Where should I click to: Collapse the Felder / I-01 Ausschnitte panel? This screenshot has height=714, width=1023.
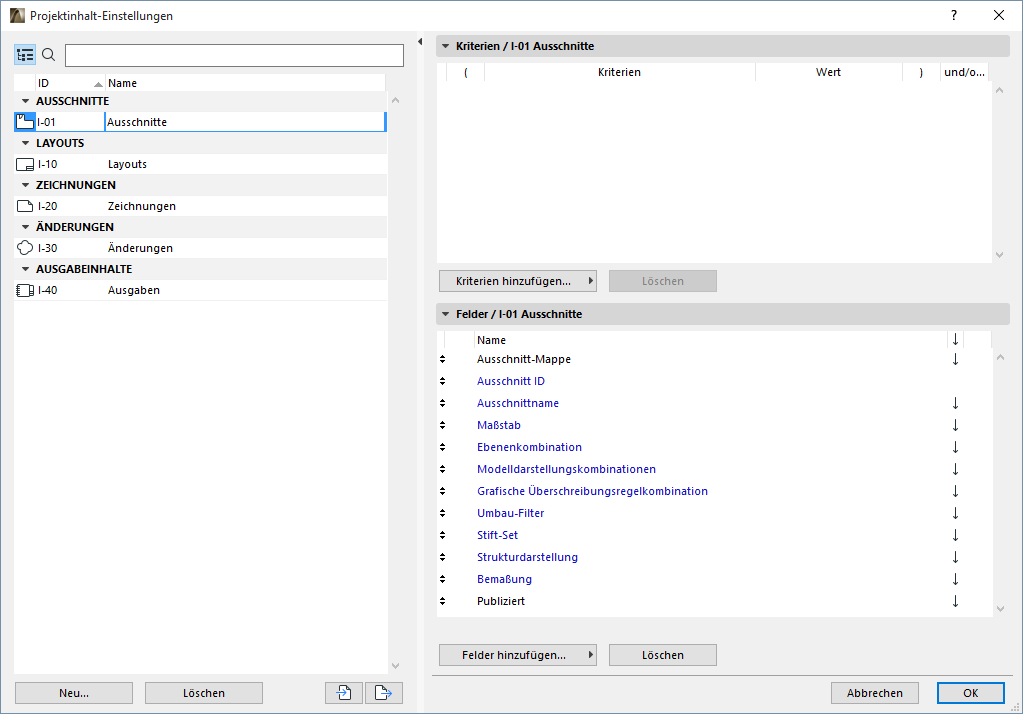[443, 313]
